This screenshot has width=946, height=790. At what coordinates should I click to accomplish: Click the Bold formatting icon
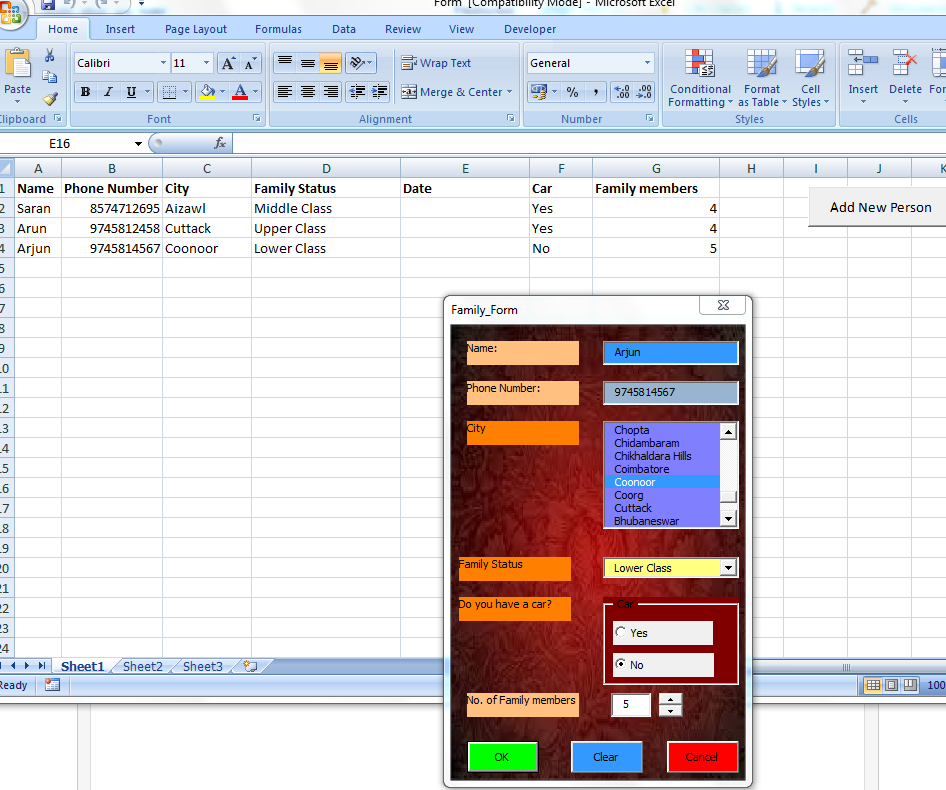pyautogui.click(x=86, y=92)
